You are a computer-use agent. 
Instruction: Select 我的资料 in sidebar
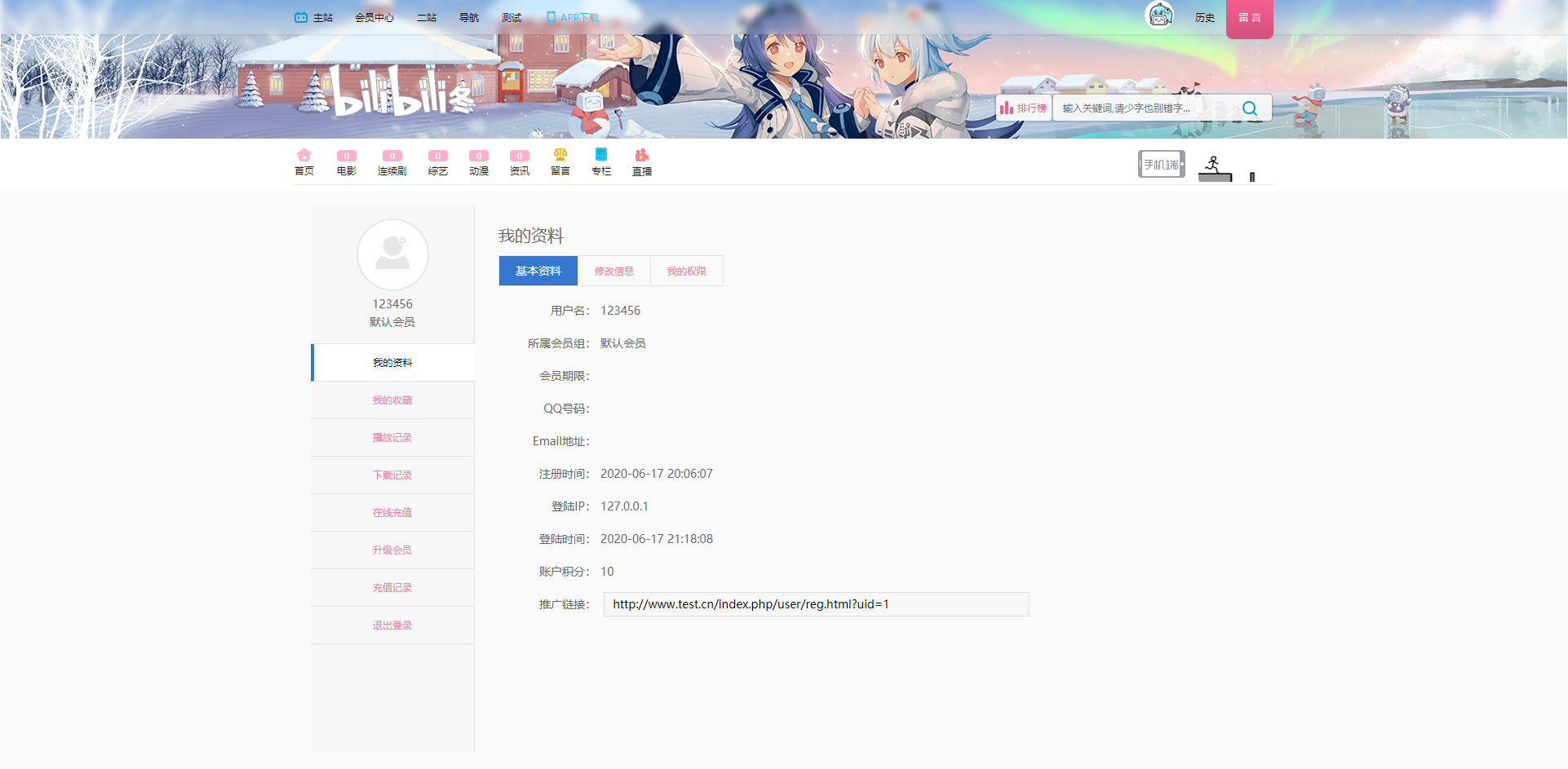392,362
